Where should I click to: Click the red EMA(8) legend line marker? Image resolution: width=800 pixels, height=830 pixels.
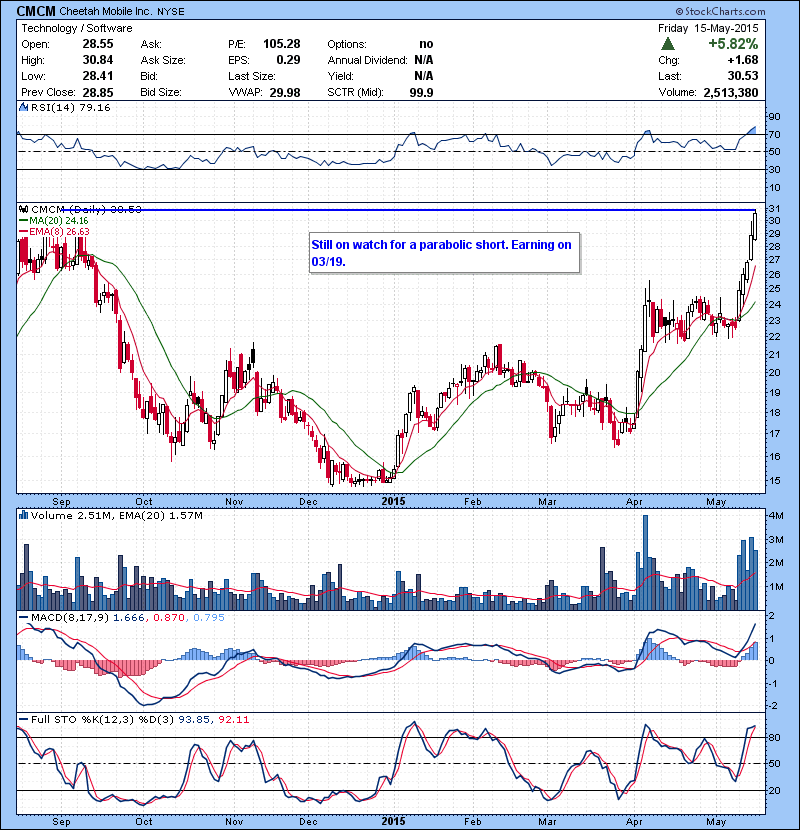[24, 231]
